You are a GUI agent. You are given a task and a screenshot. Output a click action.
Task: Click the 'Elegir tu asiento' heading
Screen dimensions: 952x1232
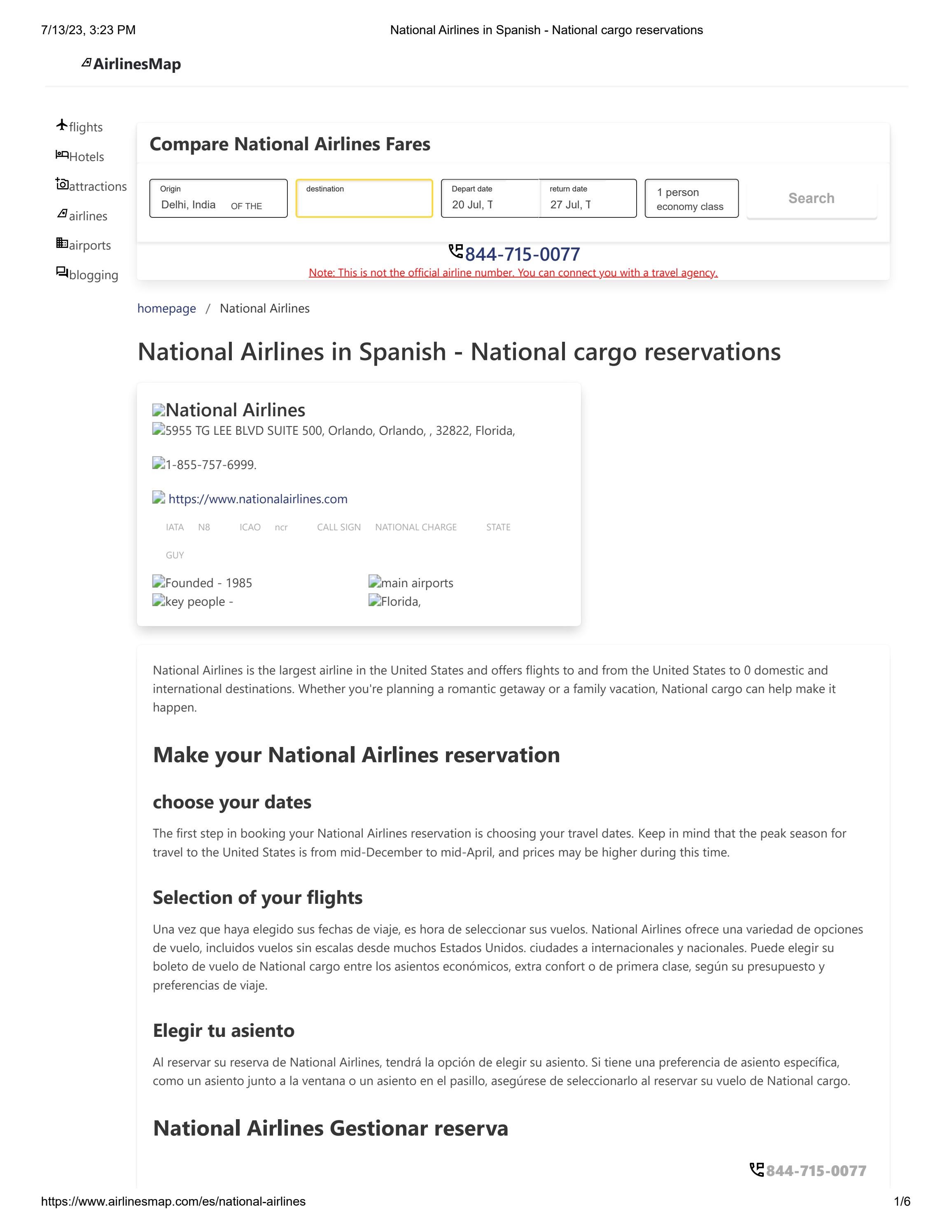(x=223, y=1030)
